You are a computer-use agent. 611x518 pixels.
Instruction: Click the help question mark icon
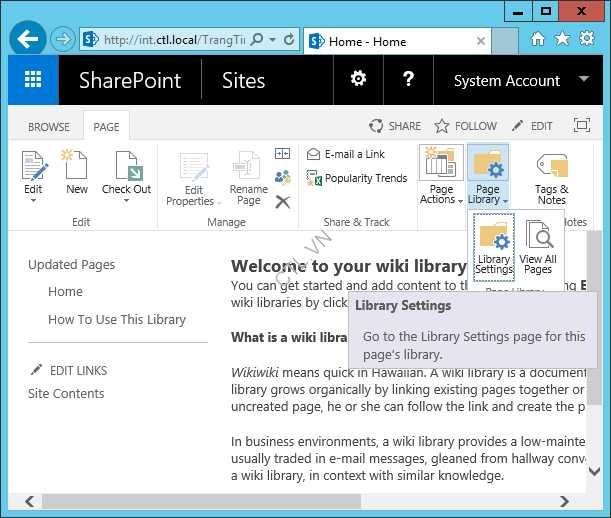[x=408, y=80]
